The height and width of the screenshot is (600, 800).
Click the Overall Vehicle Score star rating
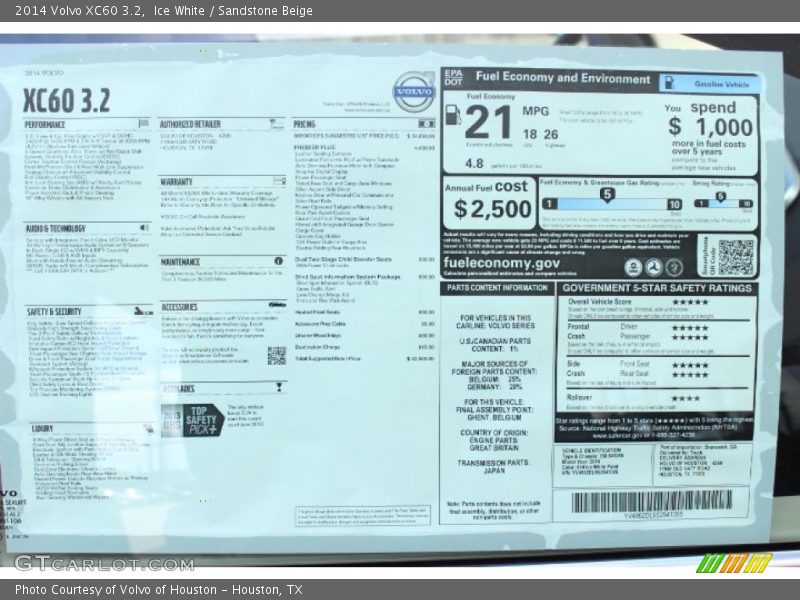[x=690, y=302]
